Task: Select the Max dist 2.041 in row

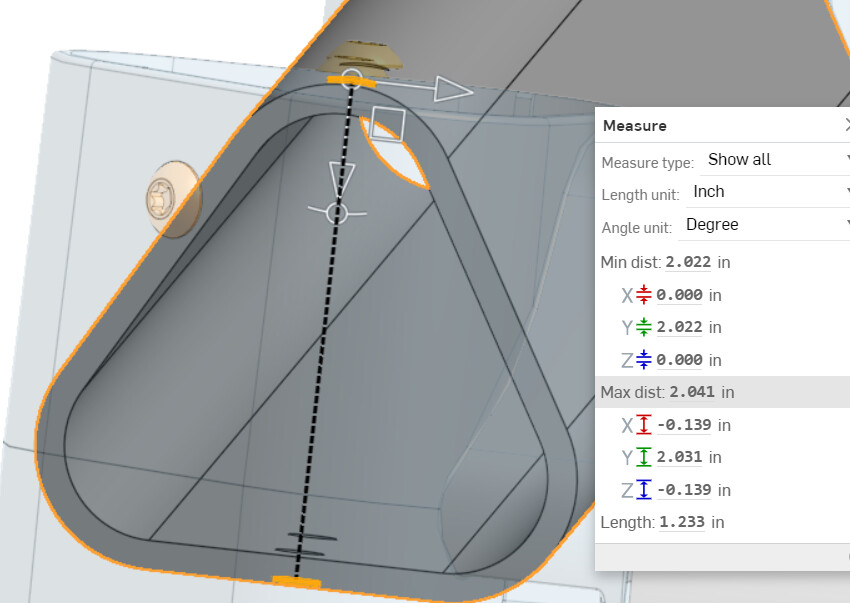Action: (x=722, y=392)
